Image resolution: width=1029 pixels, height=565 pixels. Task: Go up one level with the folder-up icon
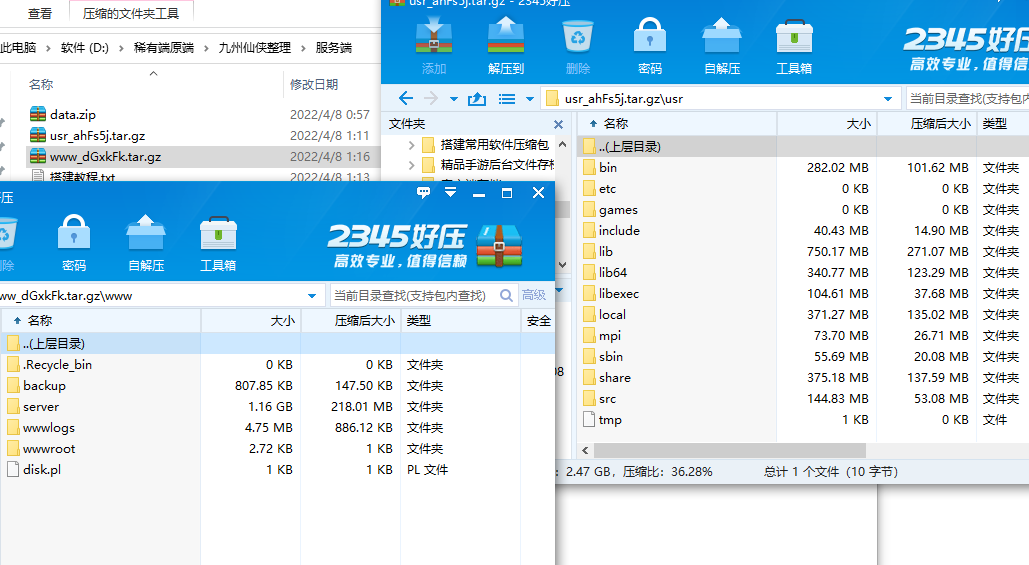[476, 98]
